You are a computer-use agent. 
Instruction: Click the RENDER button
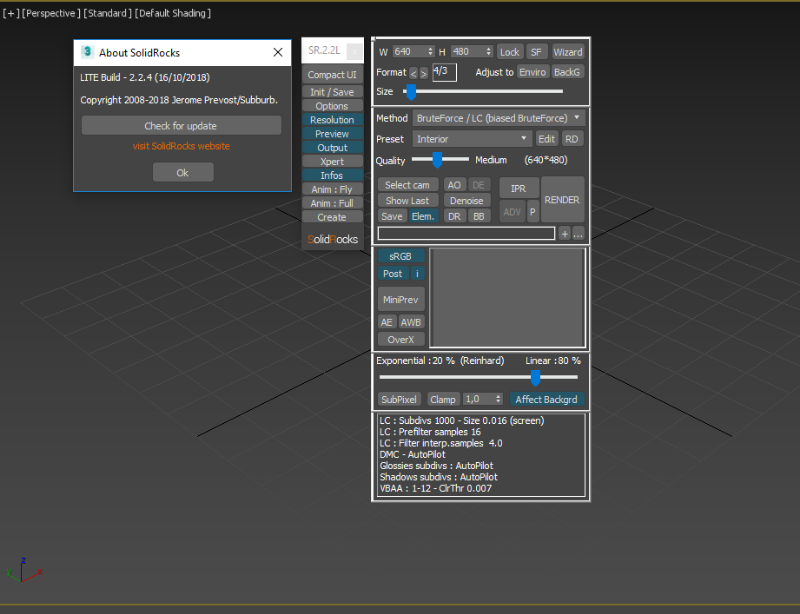tap(562, 200)
